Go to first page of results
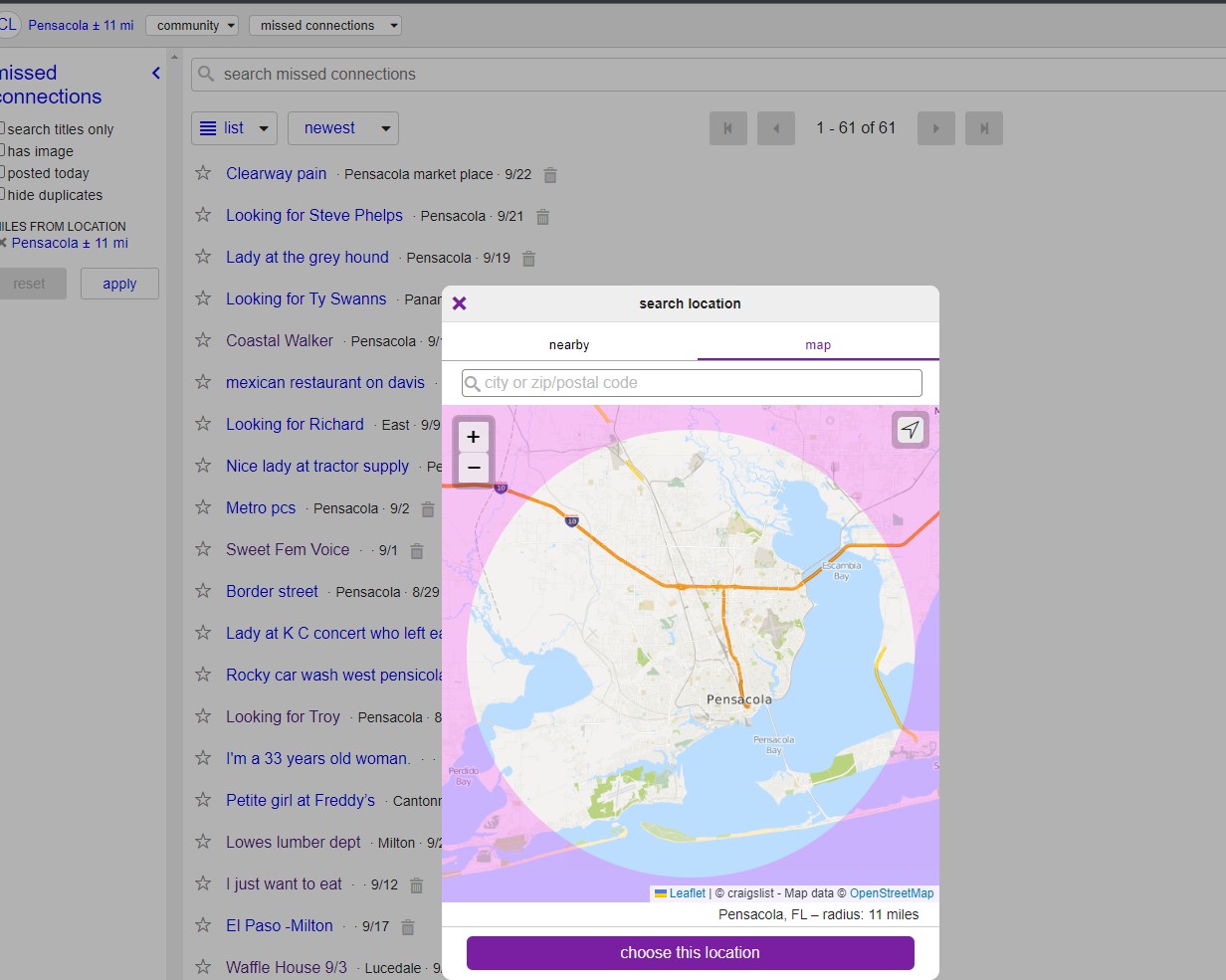Image resolution: width=1226 pixels, height=980 pixels. [728, 128]
